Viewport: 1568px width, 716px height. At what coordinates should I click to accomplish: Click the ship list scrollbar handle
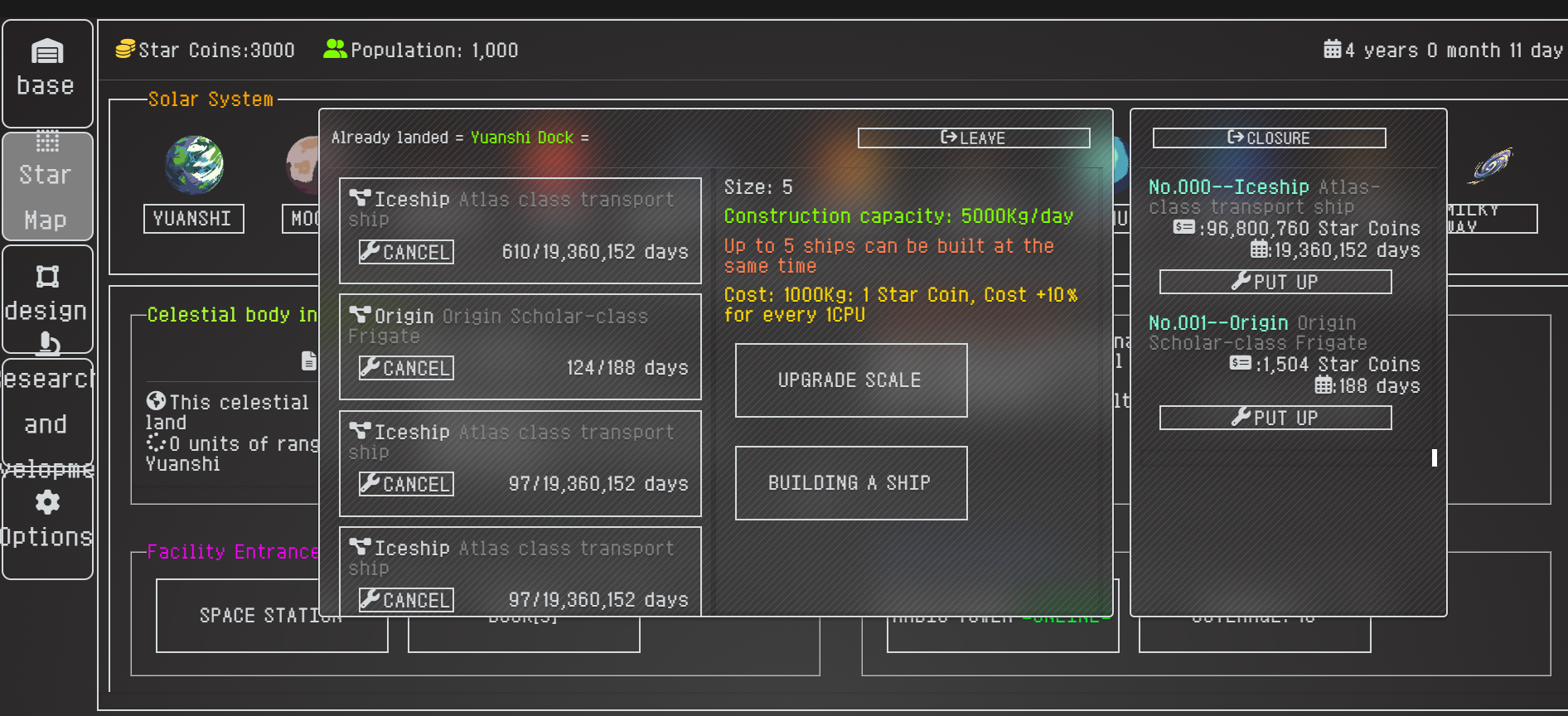click(1434, 457)
